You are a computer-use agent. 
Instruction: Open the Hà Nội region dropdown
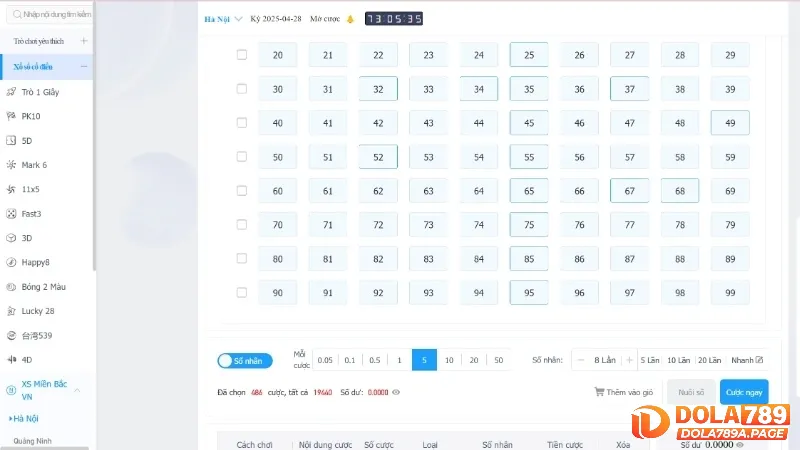[x=223, y=19]
